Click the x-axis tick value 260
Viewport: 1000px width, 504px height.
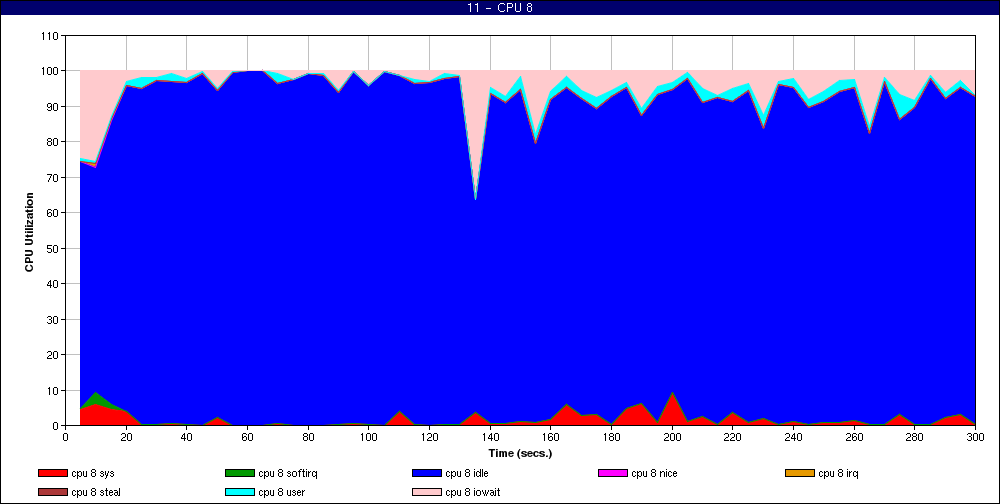pyautogui.click(x=854, y=437)
